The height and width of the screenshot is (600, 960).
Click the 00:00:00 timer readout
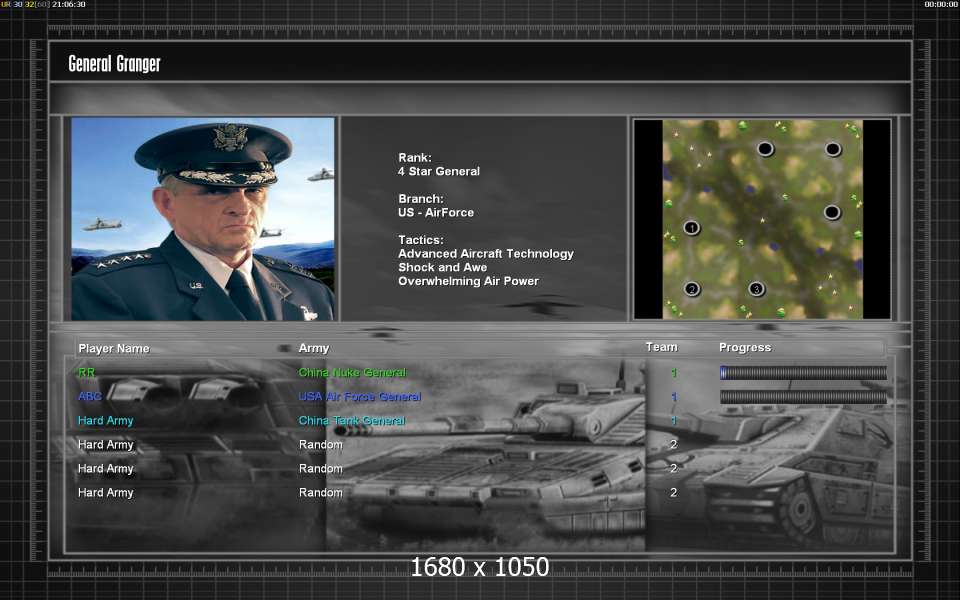point(941,4)
